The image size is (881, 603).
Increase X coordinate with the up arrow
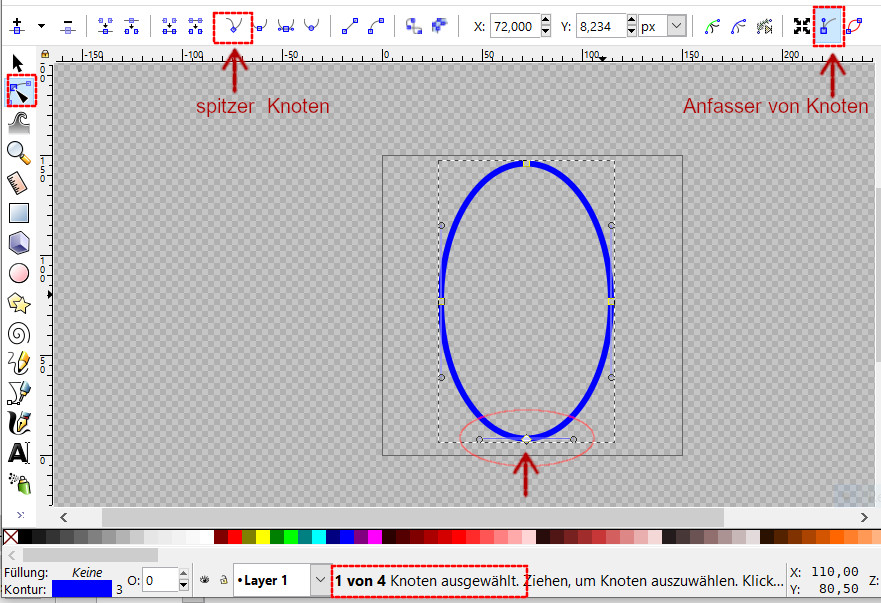pos(546,20)
